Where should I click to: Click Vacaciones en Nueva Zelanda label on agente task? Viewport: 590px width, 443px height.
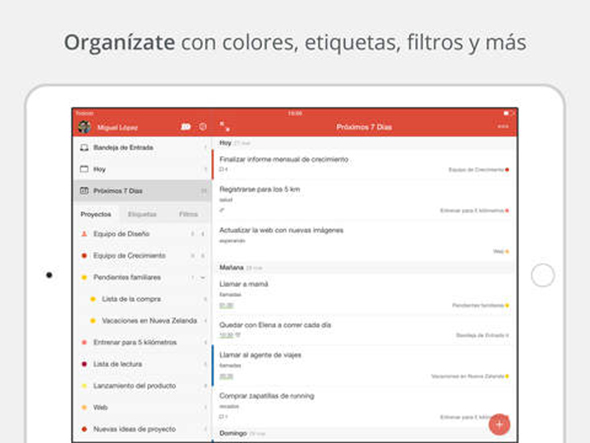[467, 376]
